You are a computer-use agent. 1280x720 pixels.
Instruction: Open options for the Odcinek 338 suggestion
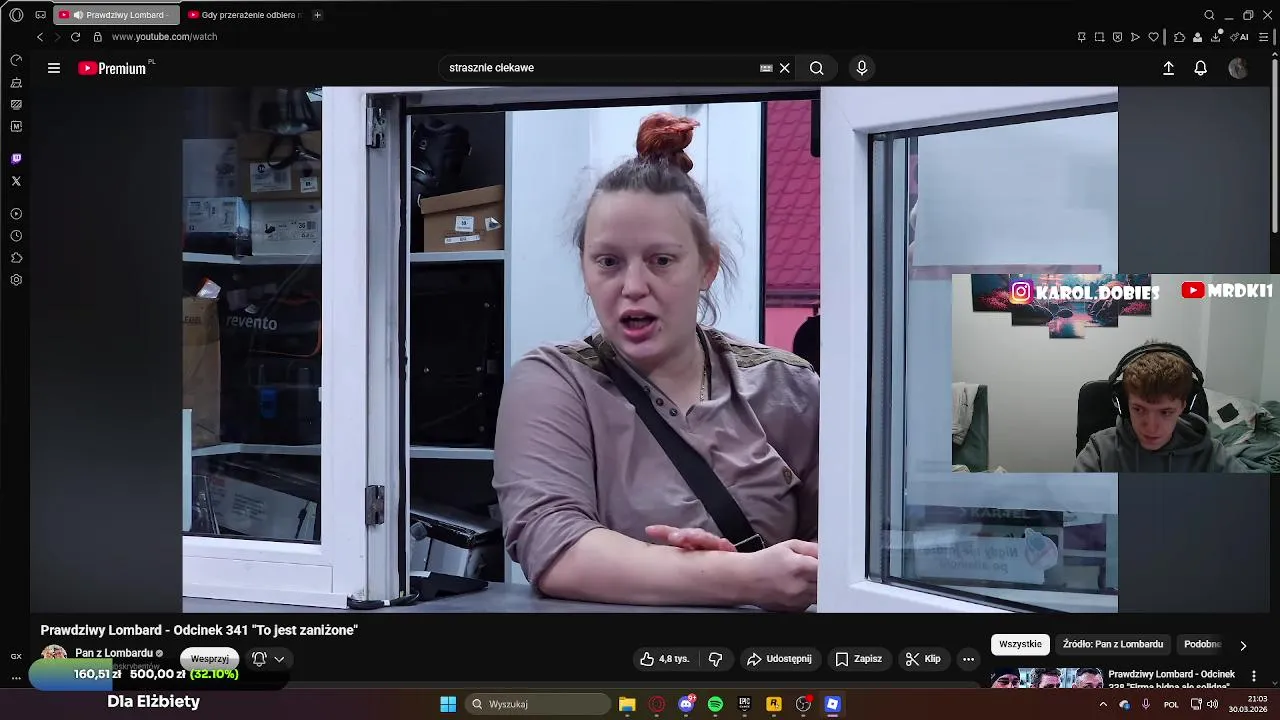tap(1253, 676)
